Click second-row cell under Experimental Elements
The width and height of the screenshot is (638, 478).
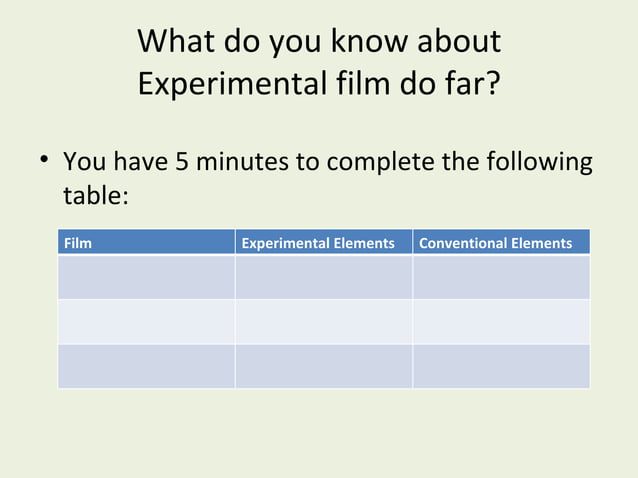tap(323, 321)
